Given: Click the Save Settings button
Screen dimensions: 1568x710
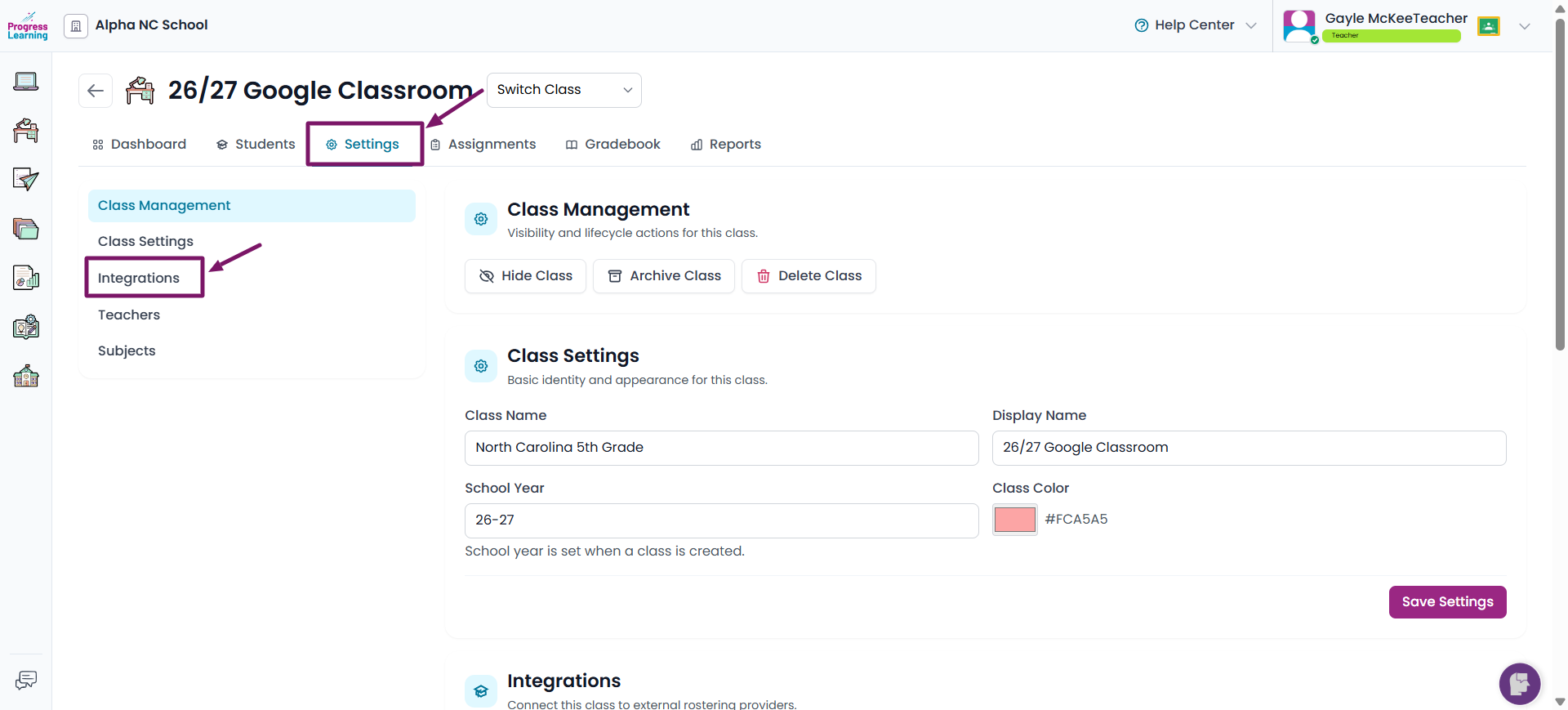Looking at the screenshot, I should point(1448,602).
